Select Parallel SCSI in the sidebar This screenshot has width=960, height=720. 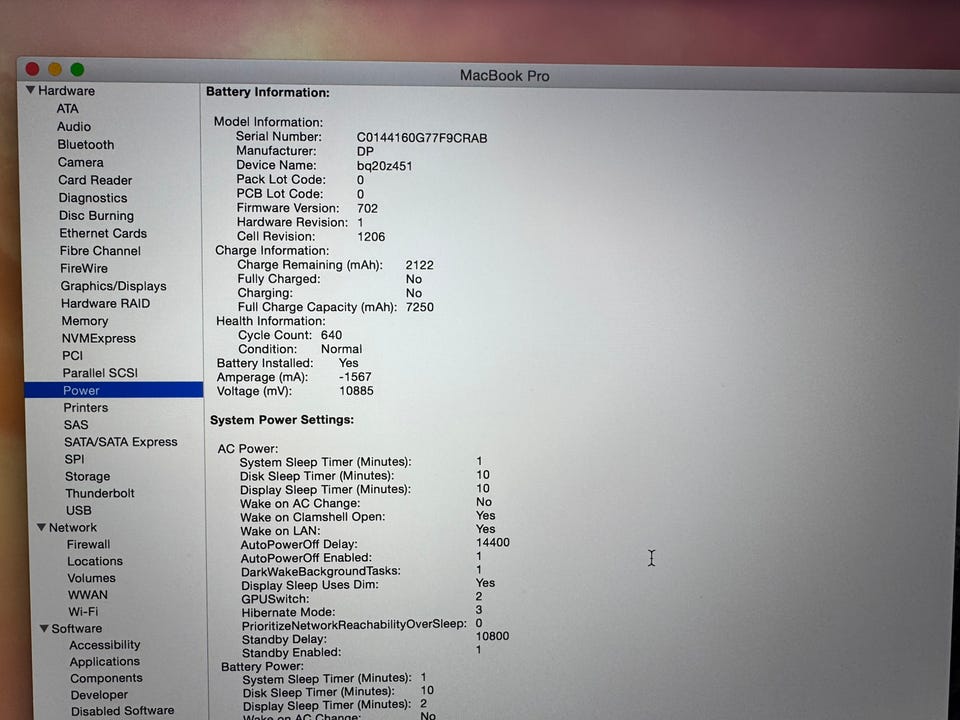pos(100,373)
